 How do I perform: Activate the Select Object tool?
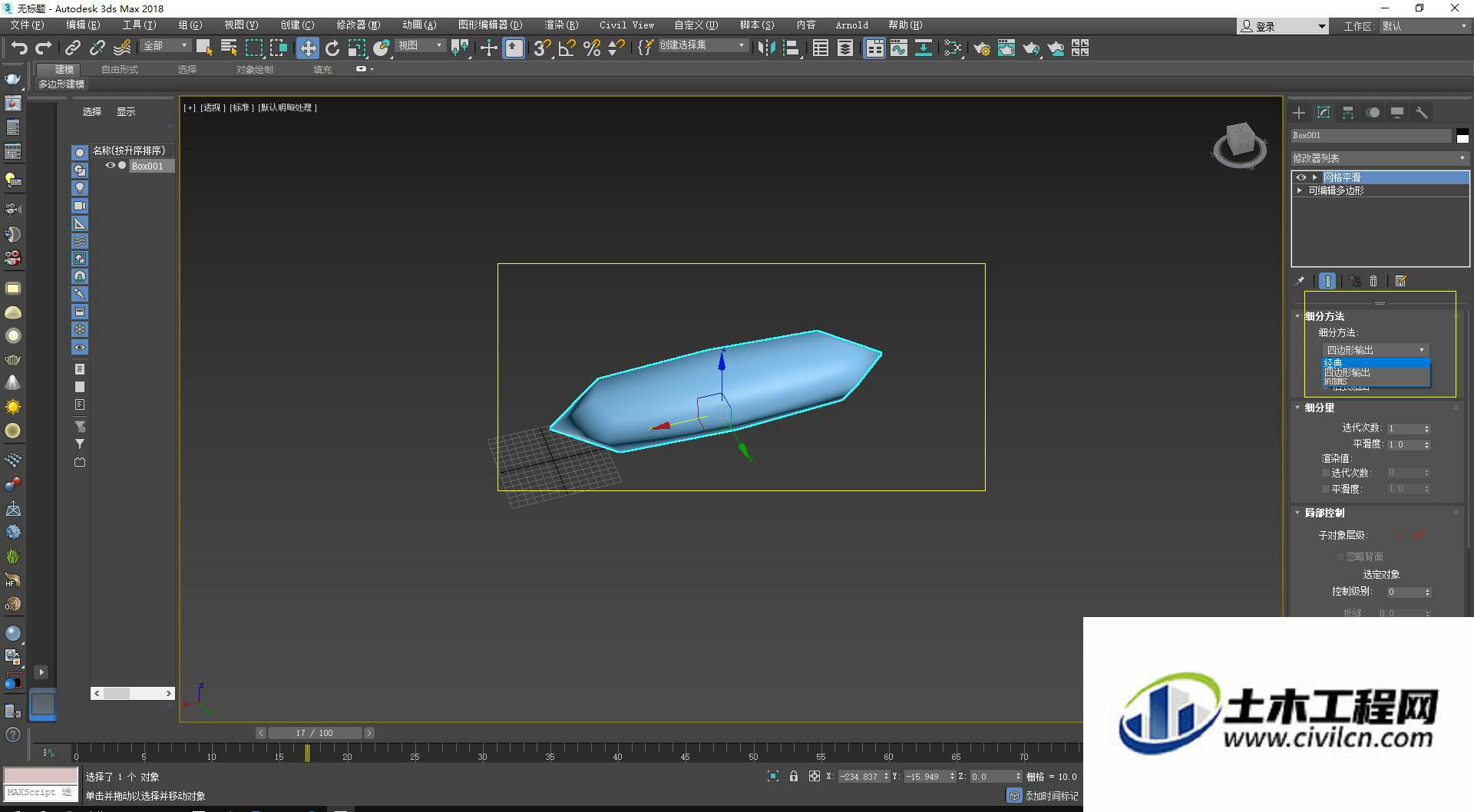(204, 48)
